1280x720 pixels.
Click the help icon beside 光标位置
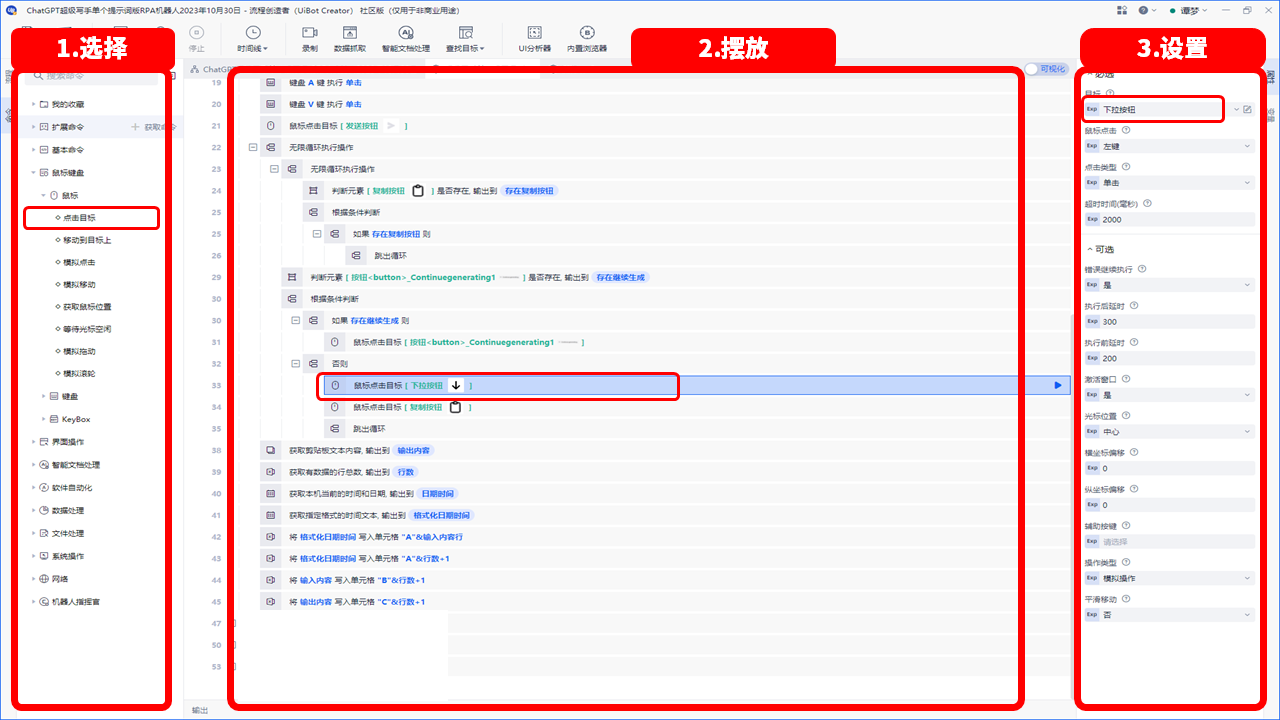point(1127,415)
